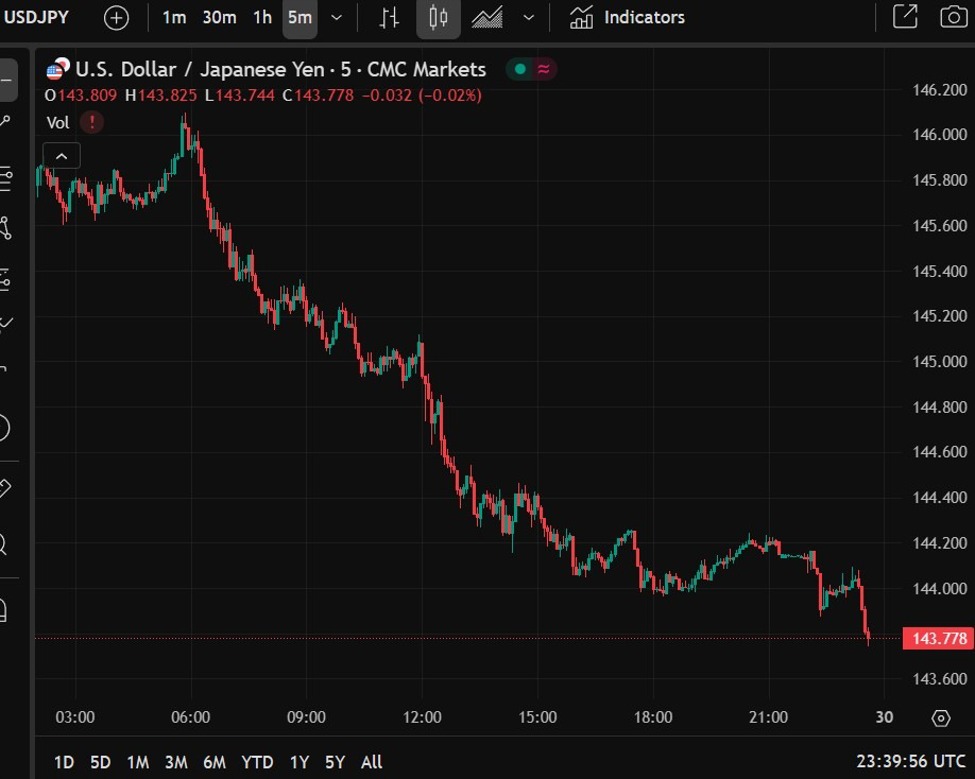Expand chart style dropdown arrow
The width and height of the screenshot is (975, 779).
click(529, 17)
